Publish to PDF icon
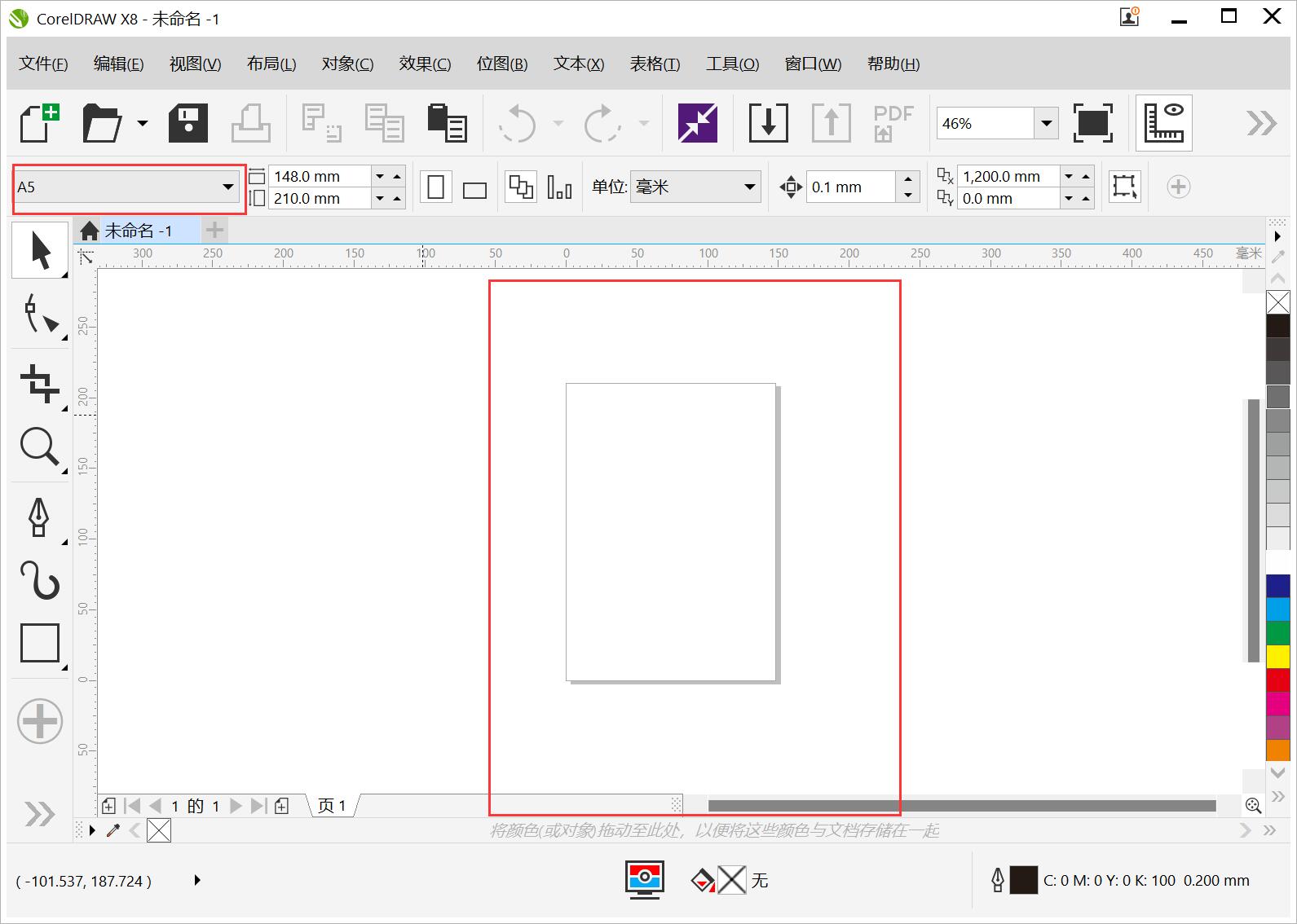Screen dimensions: 1297x924 pyautogui.click(x=893, y=123)
